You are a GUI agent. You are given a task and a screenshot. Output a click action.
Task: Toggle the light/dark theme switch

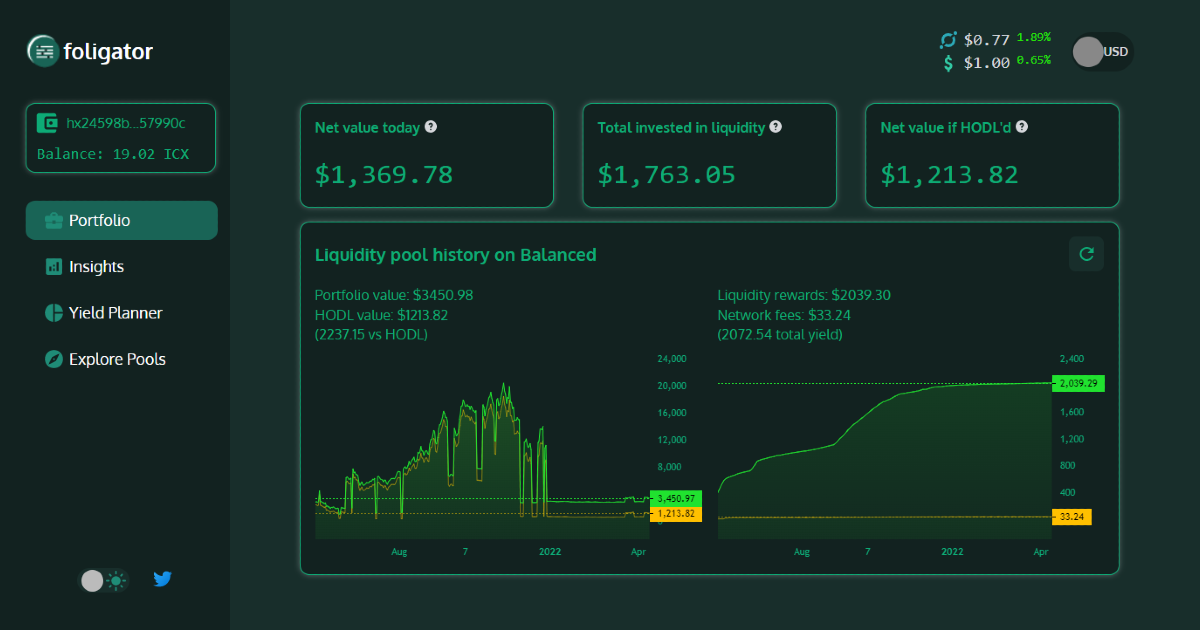(x=105, y=580)
